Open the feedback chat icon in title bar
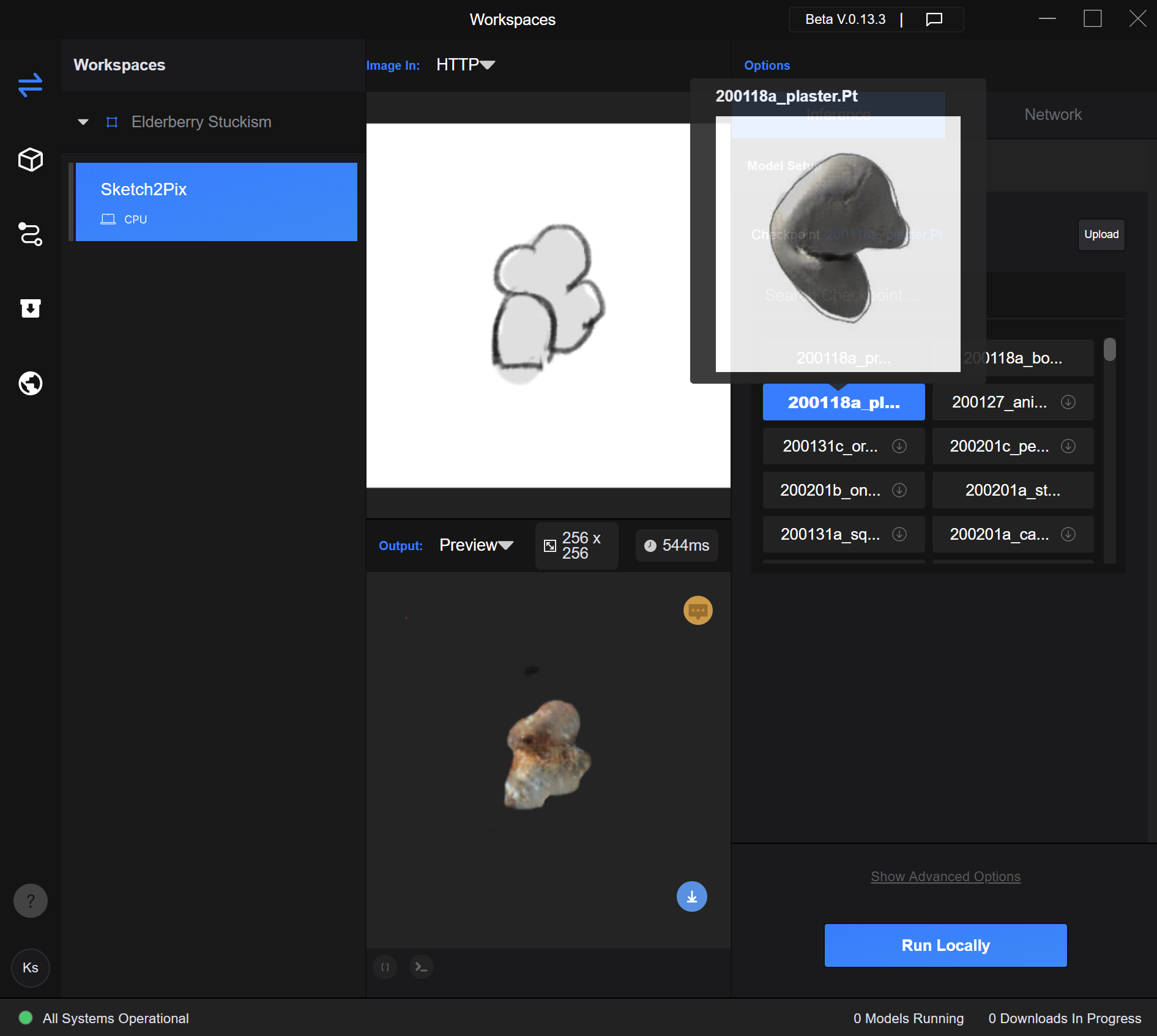The height and width of the screenshot is (1036, 1157). point(934,20)
